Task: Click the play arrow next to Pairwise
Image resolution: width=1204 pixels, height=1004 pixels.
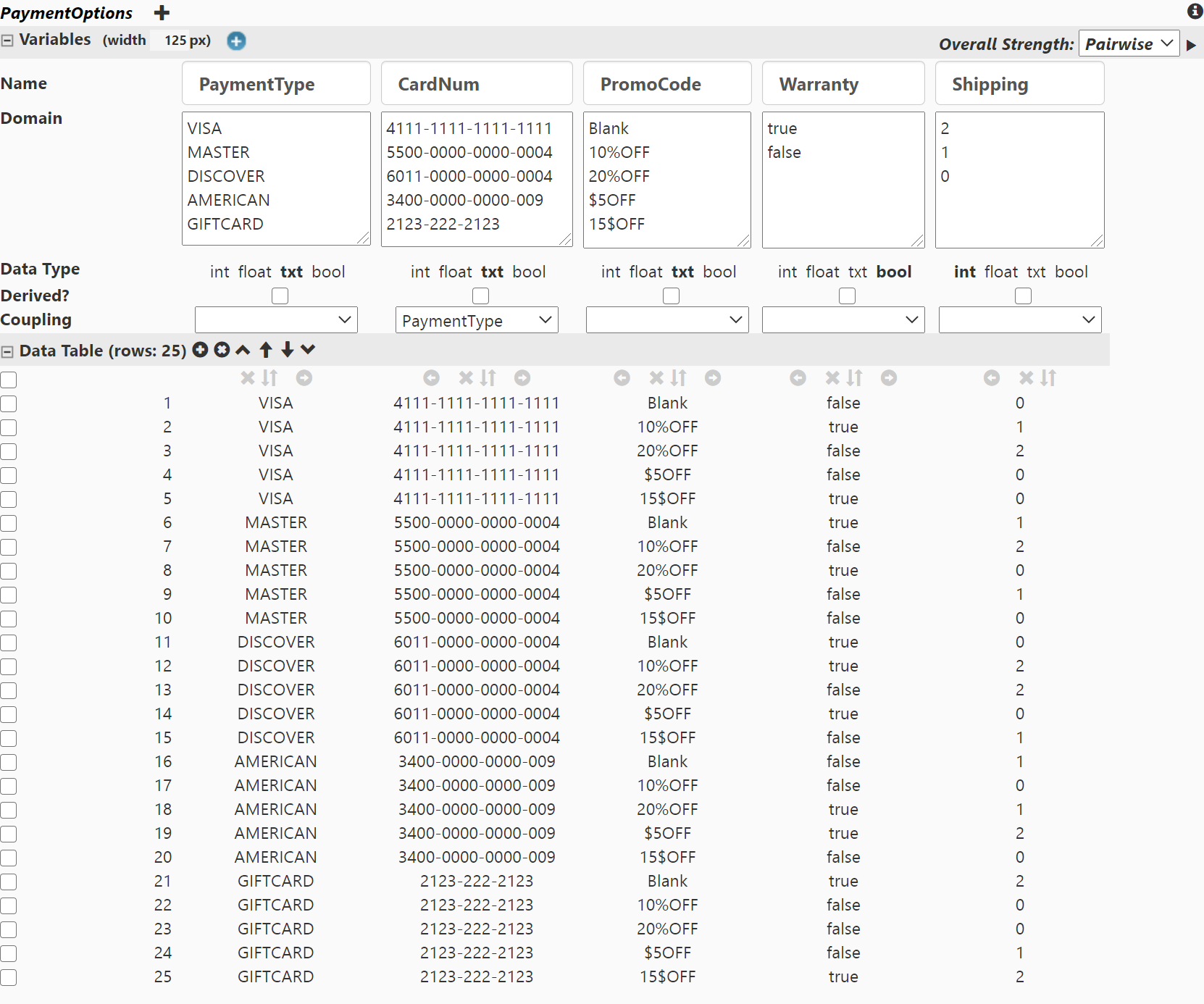Action: [1191, 45]
